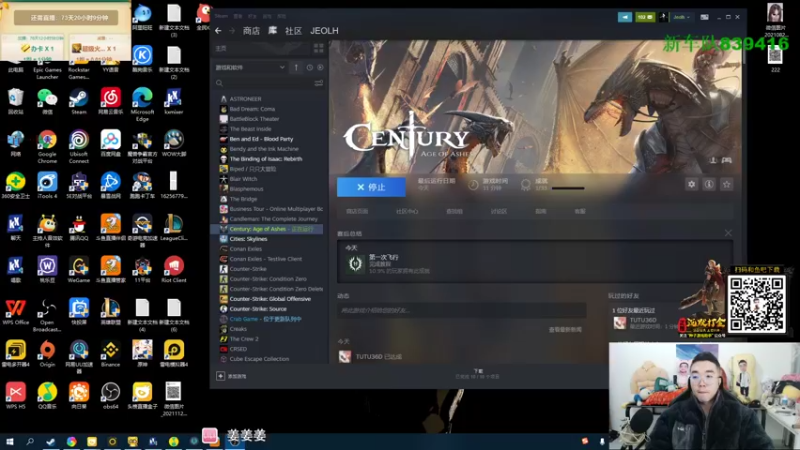The height and width of the screenshot is (450, 800).
Task: Click the microphone icon in system tray
Action: coord(602,441)
